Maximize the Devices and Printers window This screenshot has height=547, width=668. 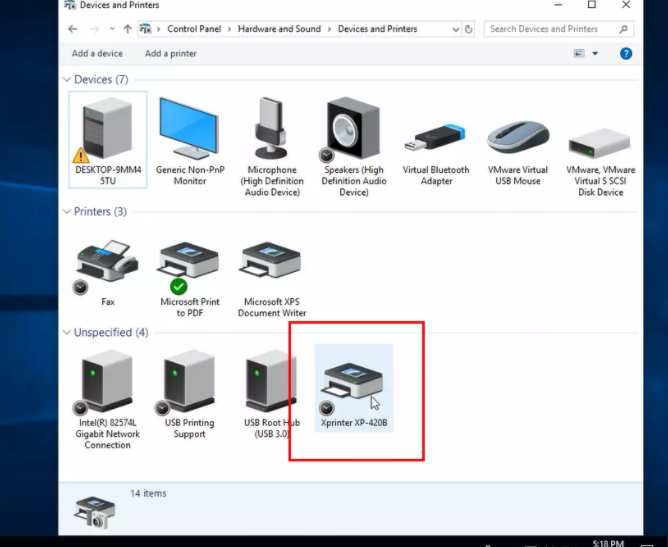tap(592, 5)
